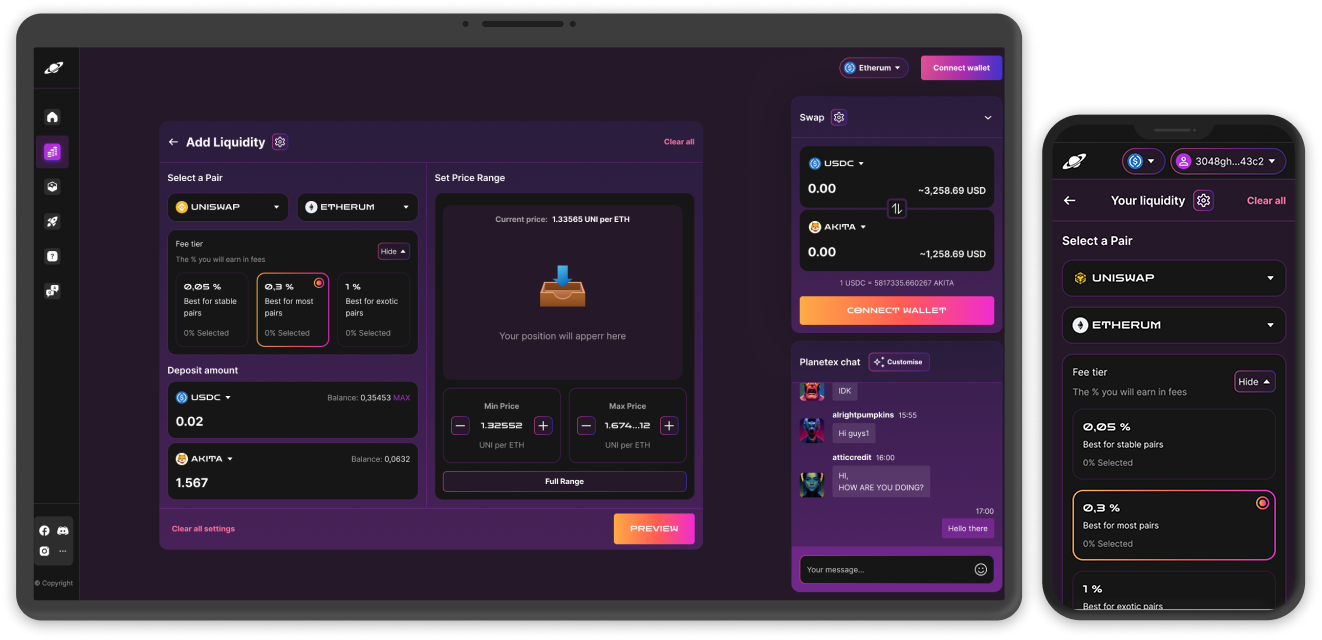Click the current price text 1.33565 UNI per ETH
This screenshot has width=1322, height=640.
click(590, 219)
